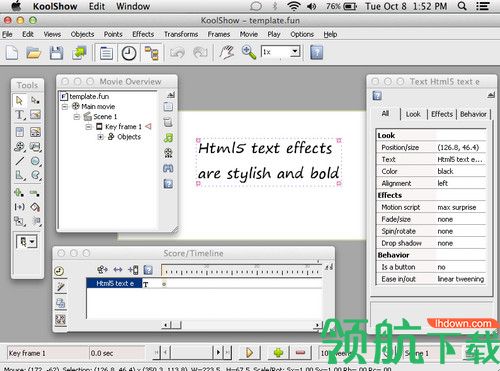
Task: Toggle the Score/Timeline clock icon in toolbar
Action: point(129,53)
